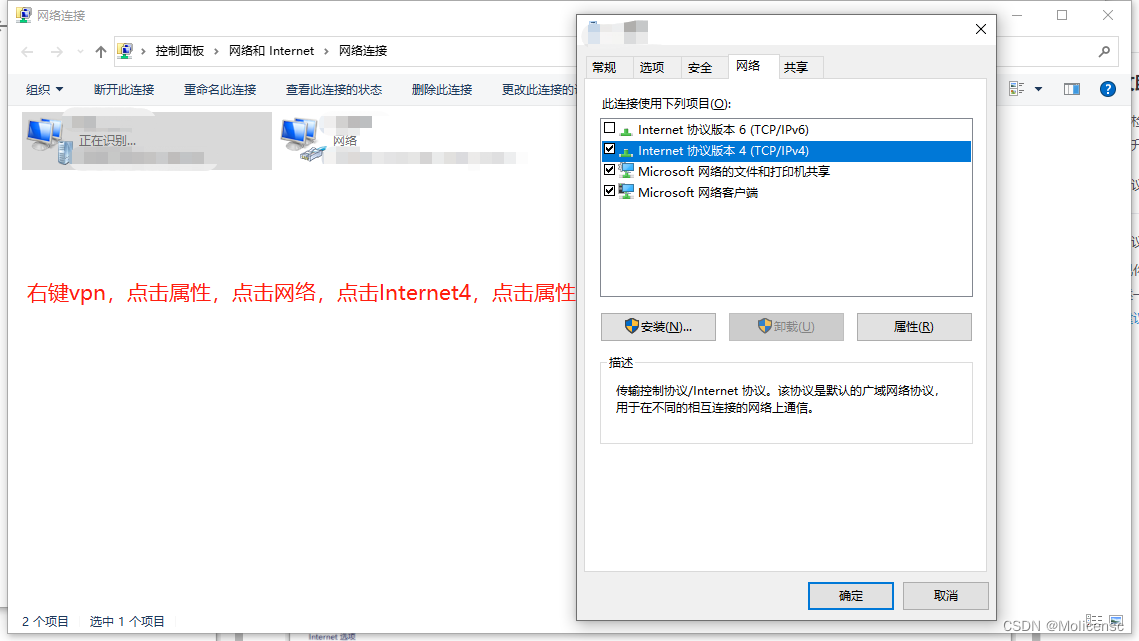The image size is (1139, 641).
Task: Select the second network adapter icon
Action: coord(303,139)
